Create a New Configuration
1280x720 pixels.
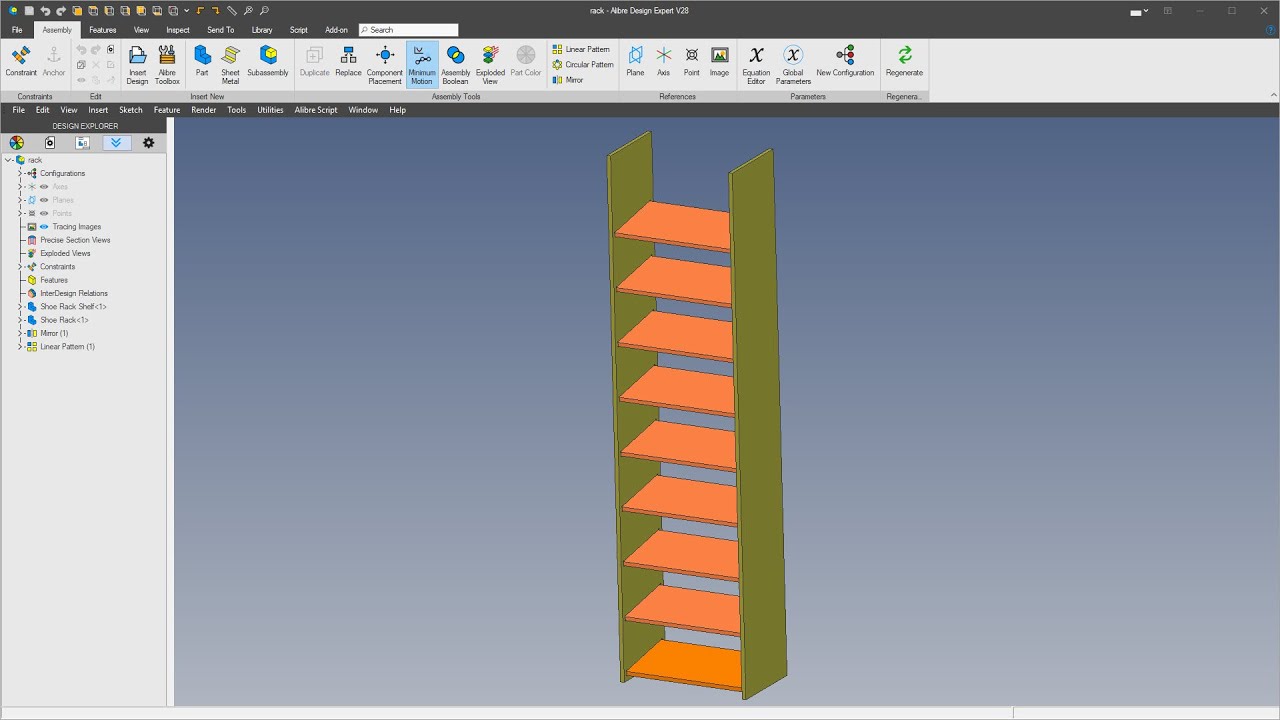tap(845, 61)
